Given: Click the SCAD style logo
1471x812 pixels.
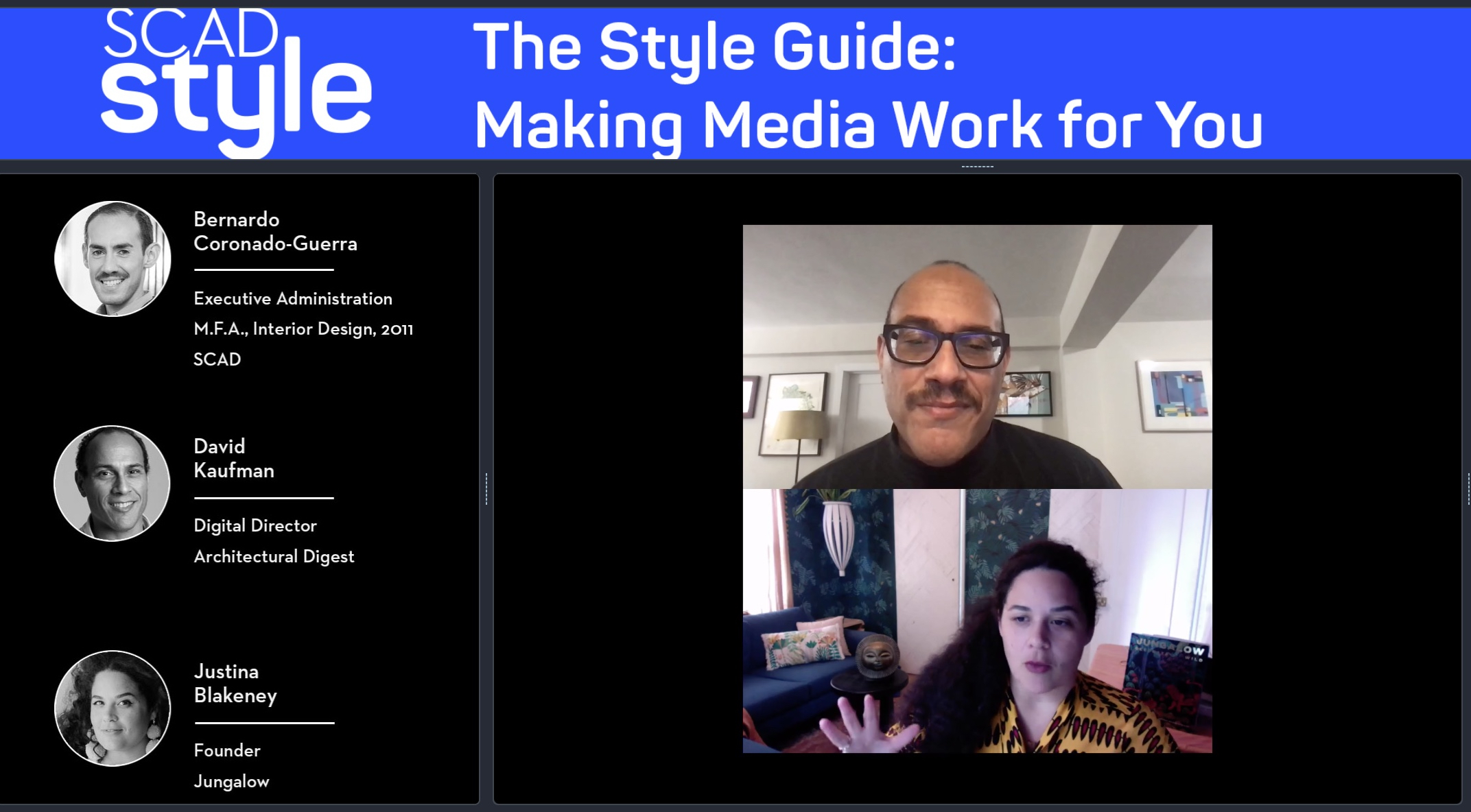Looking at the screenshot, I should click(x=237, y=82).
